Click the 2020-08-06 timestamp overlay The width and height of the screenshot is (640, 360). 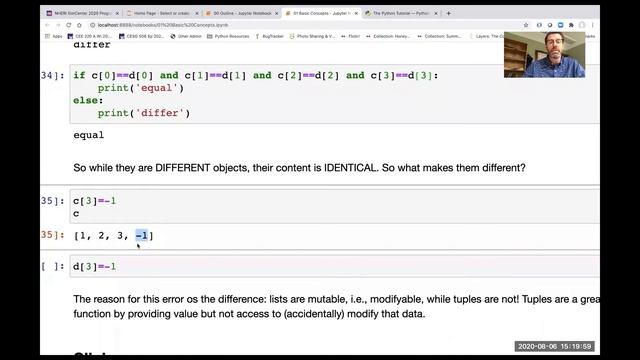554,347
